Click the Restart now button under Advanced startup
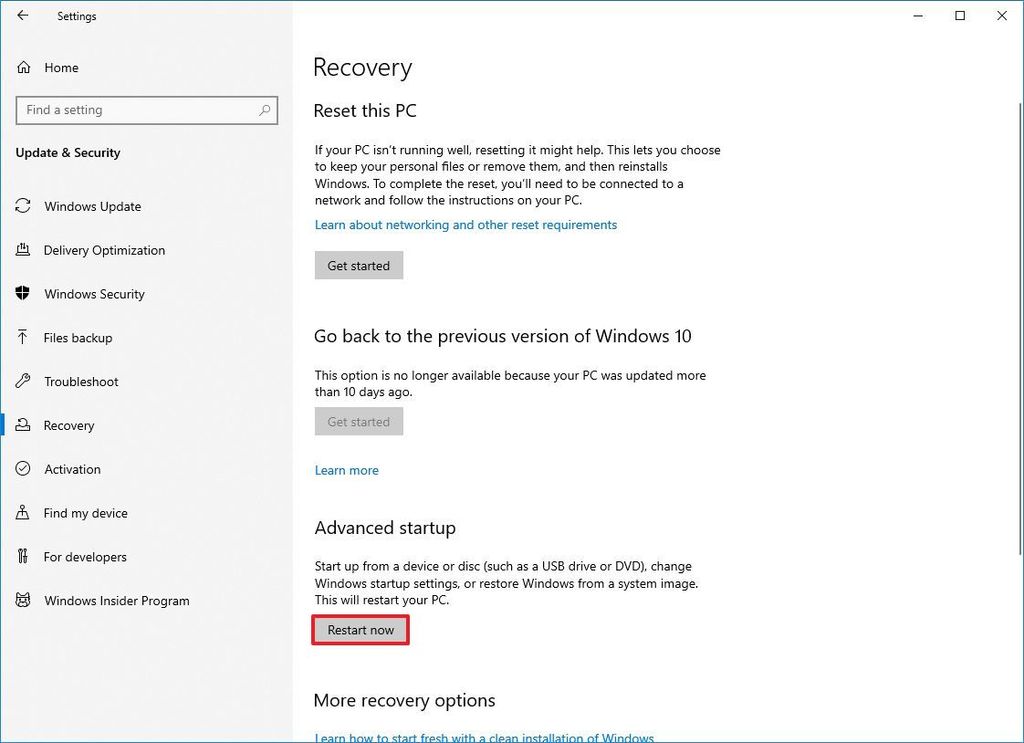 pyautogui.click(x=360, y=630)
